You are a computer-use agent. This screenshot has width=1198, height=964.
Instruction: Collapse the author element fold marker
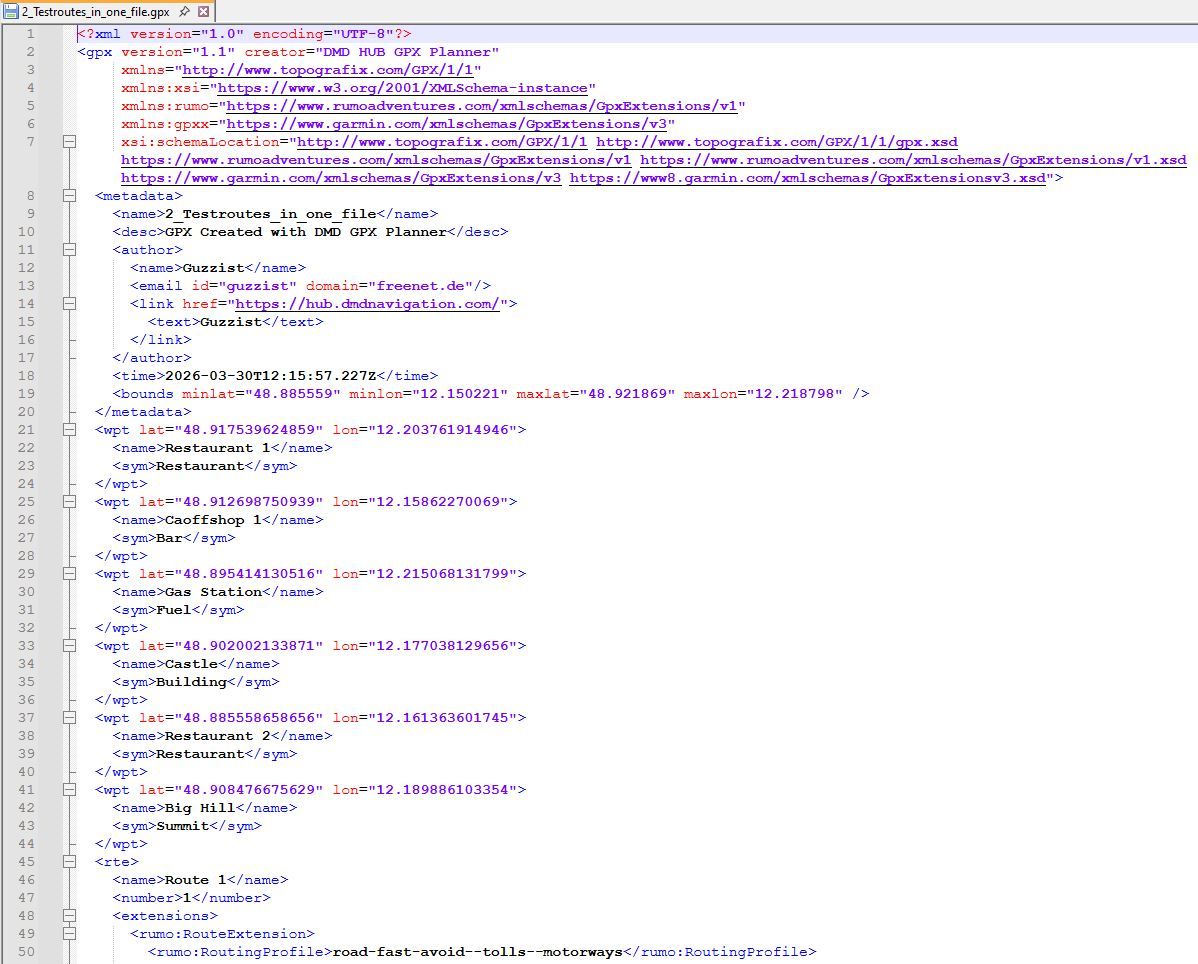tap(70, 250)
